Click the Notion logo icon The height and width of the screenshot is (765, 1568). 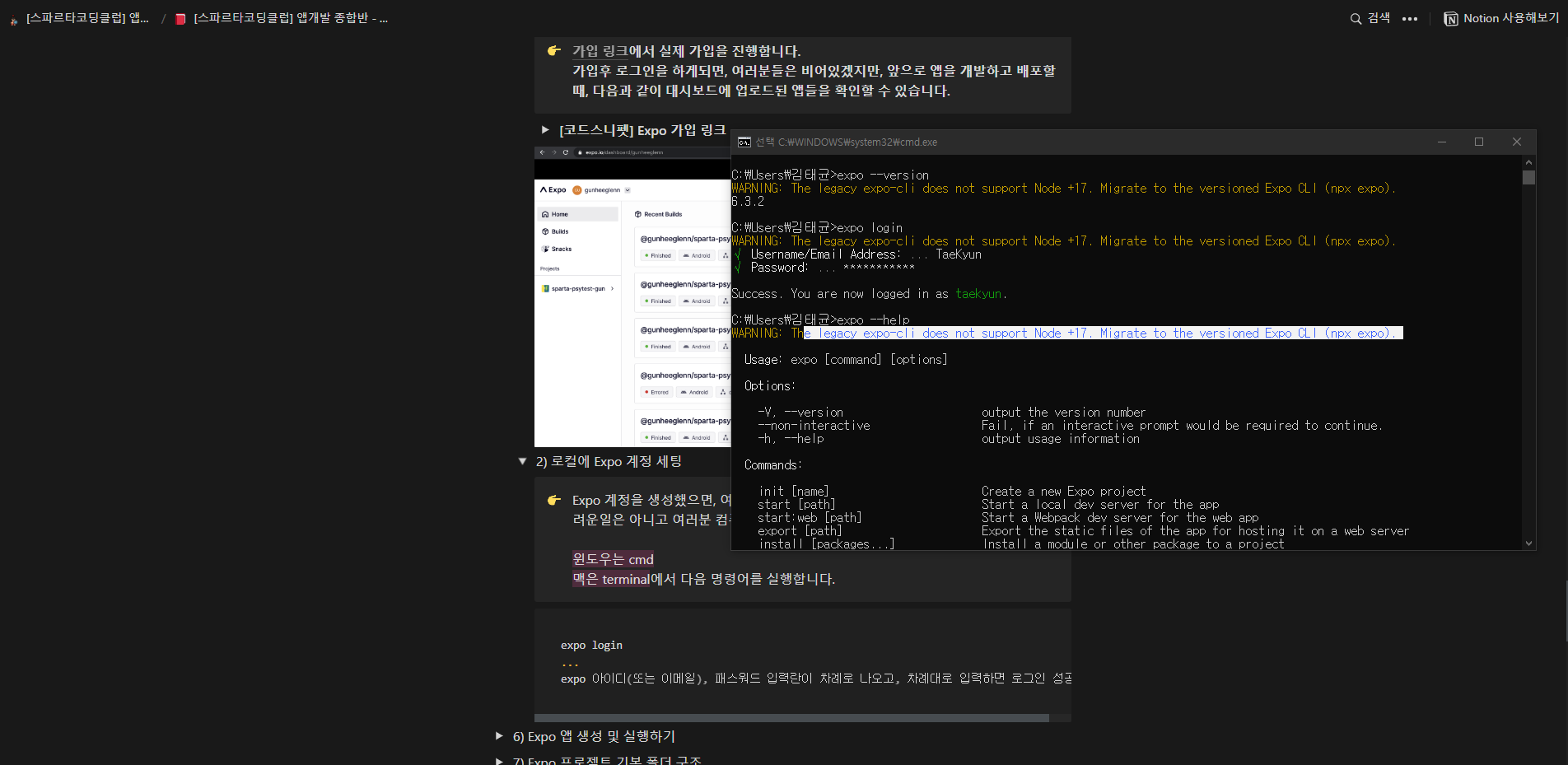(x=1451, y=19)
